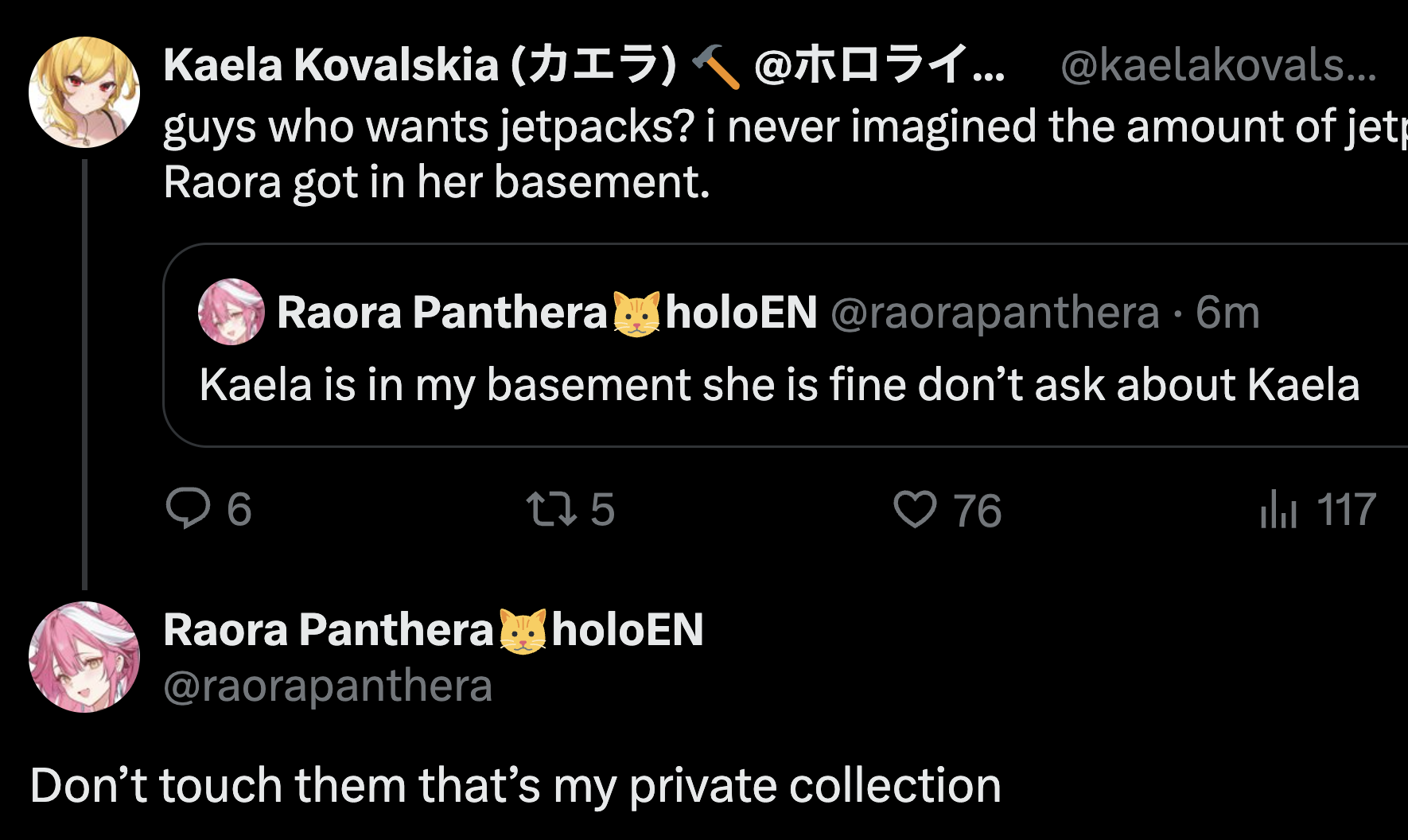Click the repost arrows icon
Viewport: 1408px width, 840px height.
click(x=551, y=508)
